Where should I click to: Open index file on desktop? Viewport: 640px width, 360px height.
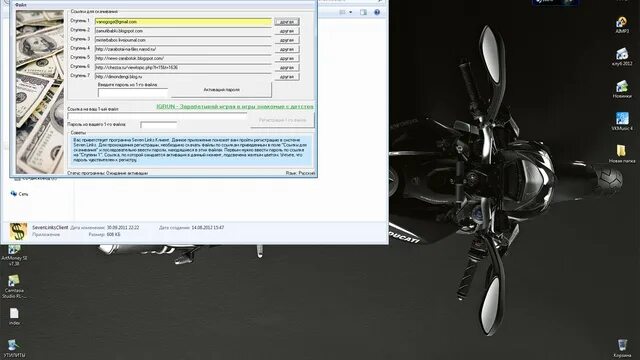pos(14,316)
